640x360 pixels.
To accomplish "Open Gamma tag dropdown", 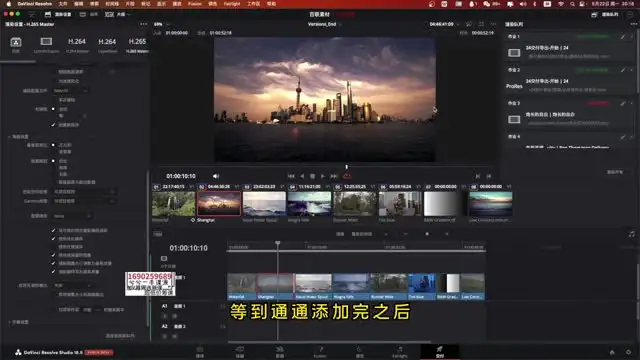I will pyautogui.click(x=84, y=201).
